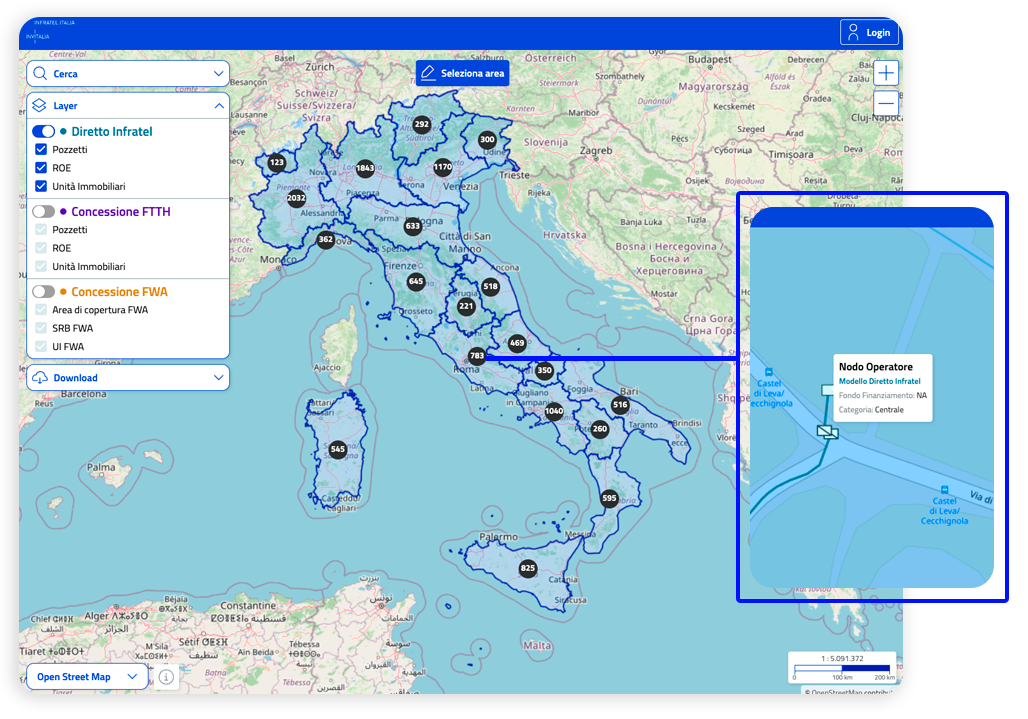Screen dimensions: 1028x719
Task: Turn on the Concessione FWA toggle
Action: click(x=44, y=292)
